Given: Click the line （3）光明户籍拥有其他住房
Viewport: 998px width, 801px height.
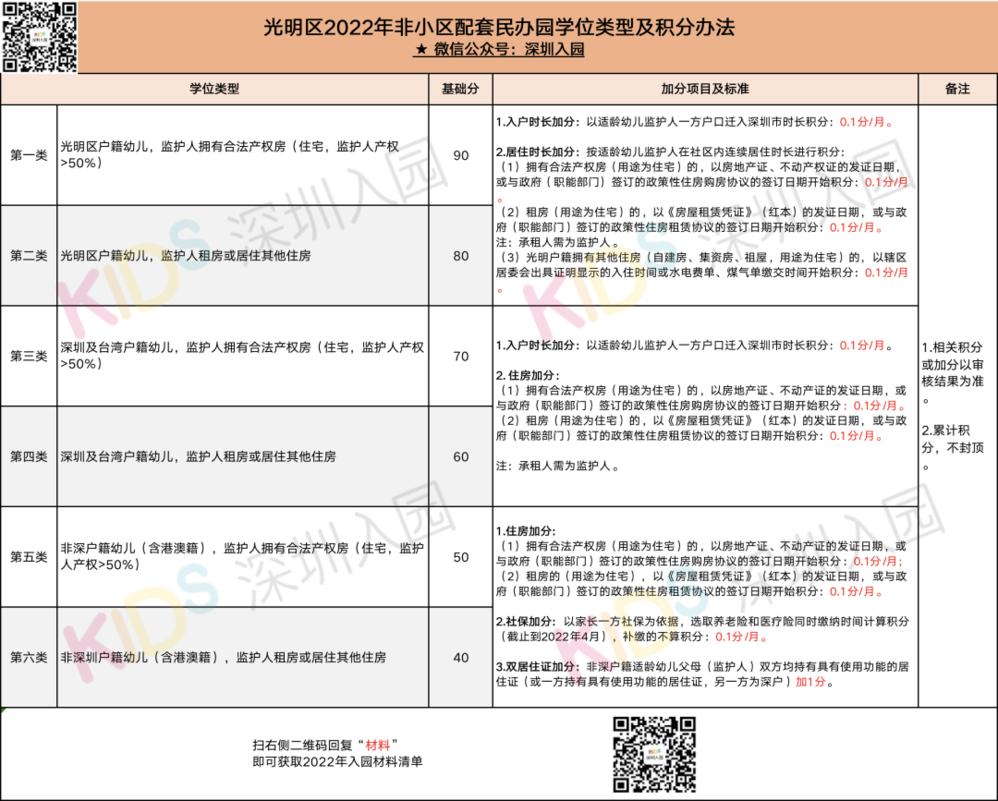Looking at the screenshot, I should [x=703, y=258].
